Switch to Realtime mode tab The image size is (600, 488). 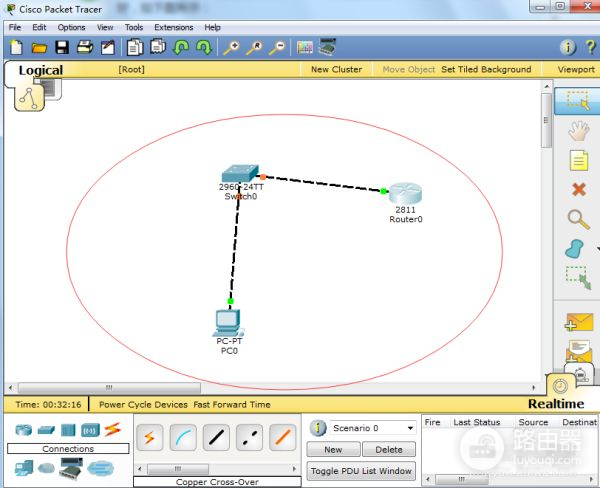pos(555,404)
